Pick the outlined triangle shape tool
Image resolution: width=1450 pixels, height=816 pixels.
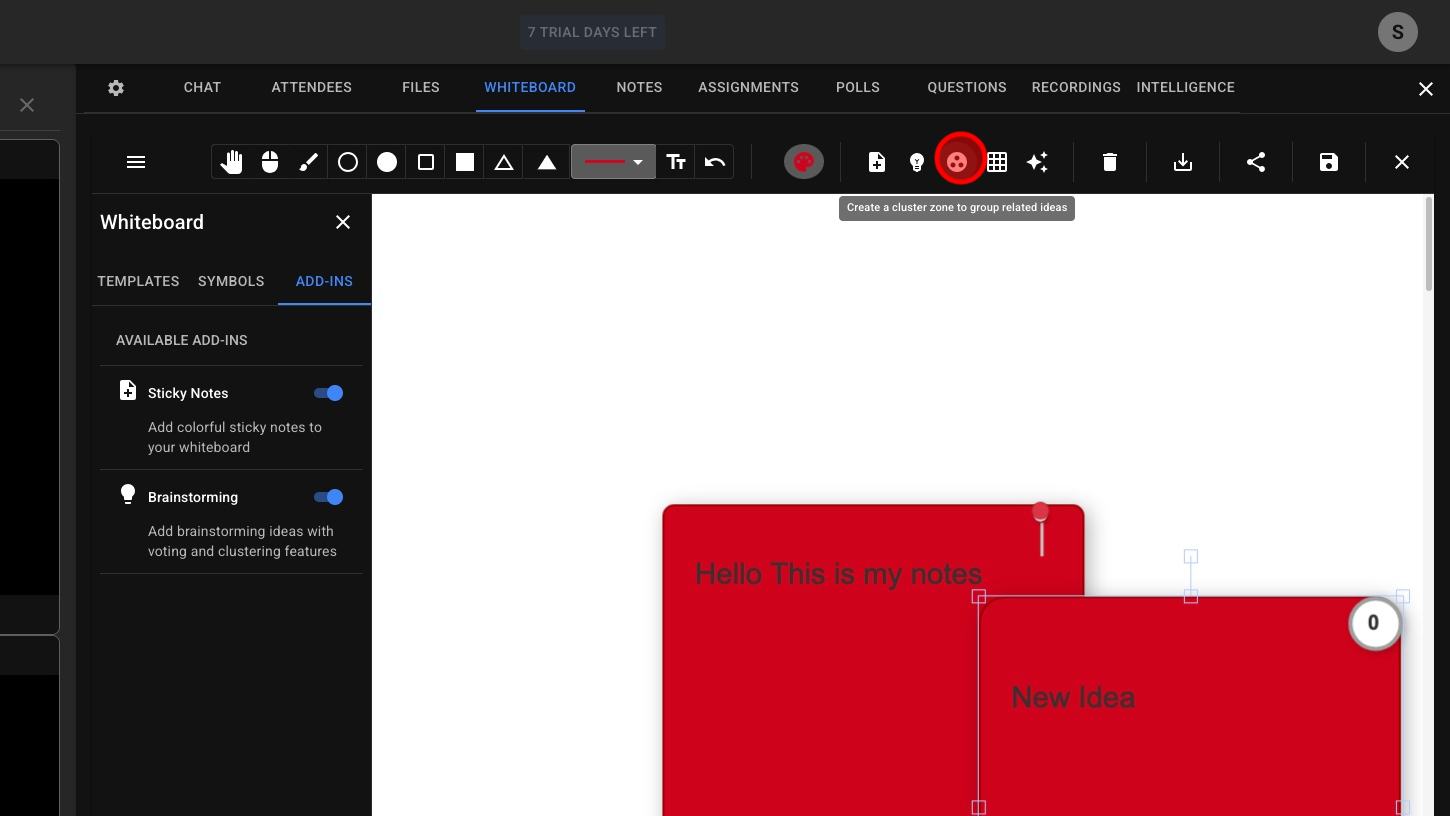tap(504, 162)
